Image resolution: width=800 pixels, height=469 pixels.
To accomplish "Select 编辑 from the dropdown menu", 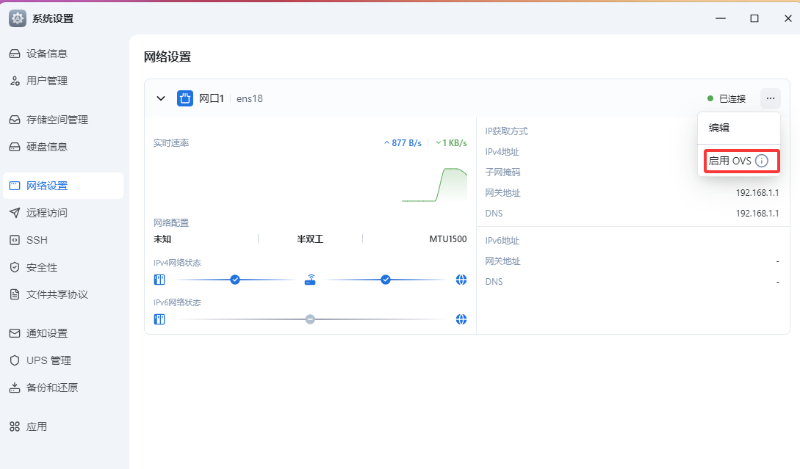I will (719, 128).
